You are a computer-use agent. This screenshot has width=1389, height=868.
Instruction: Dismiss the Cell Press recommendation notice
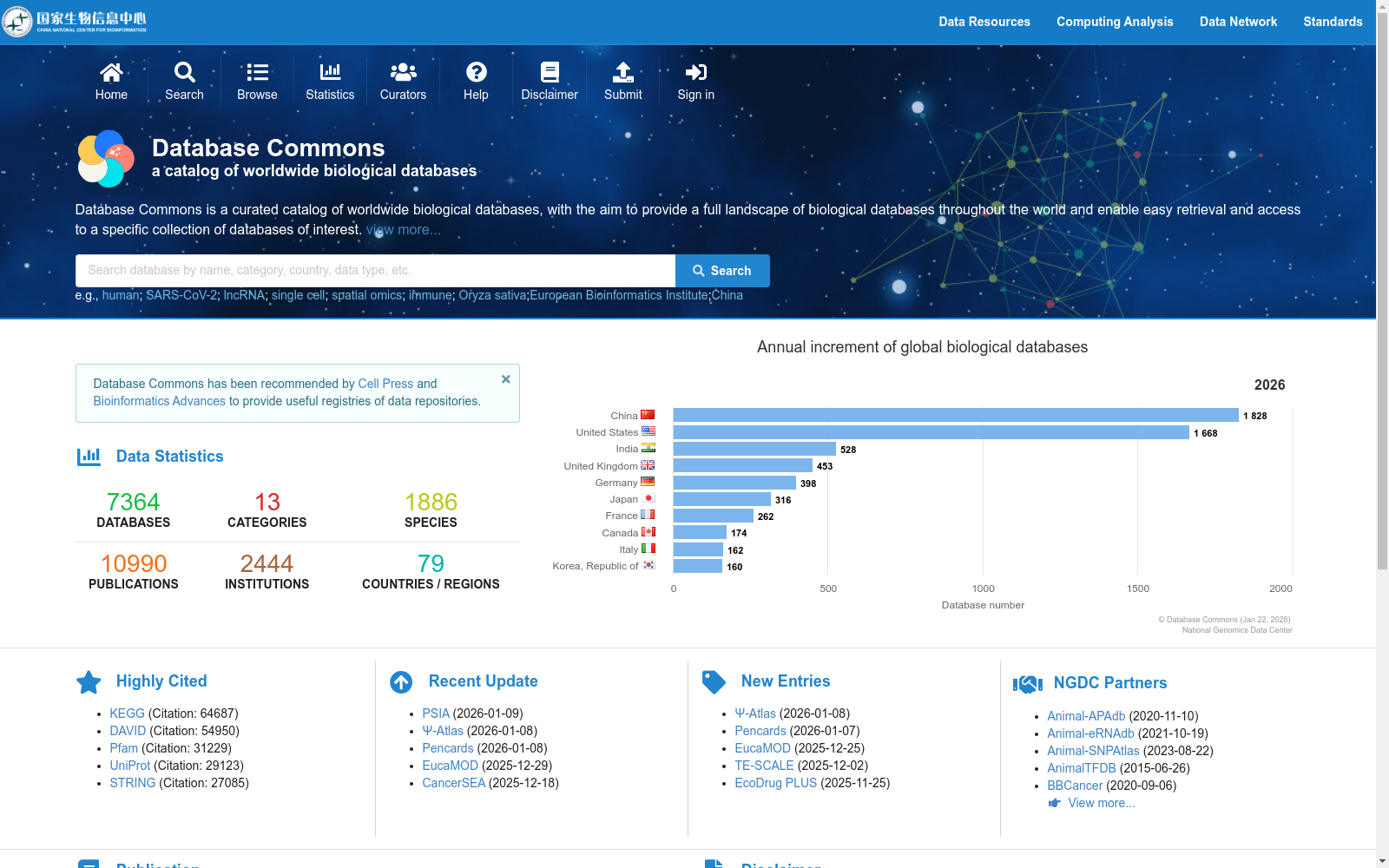coord(506,379)
